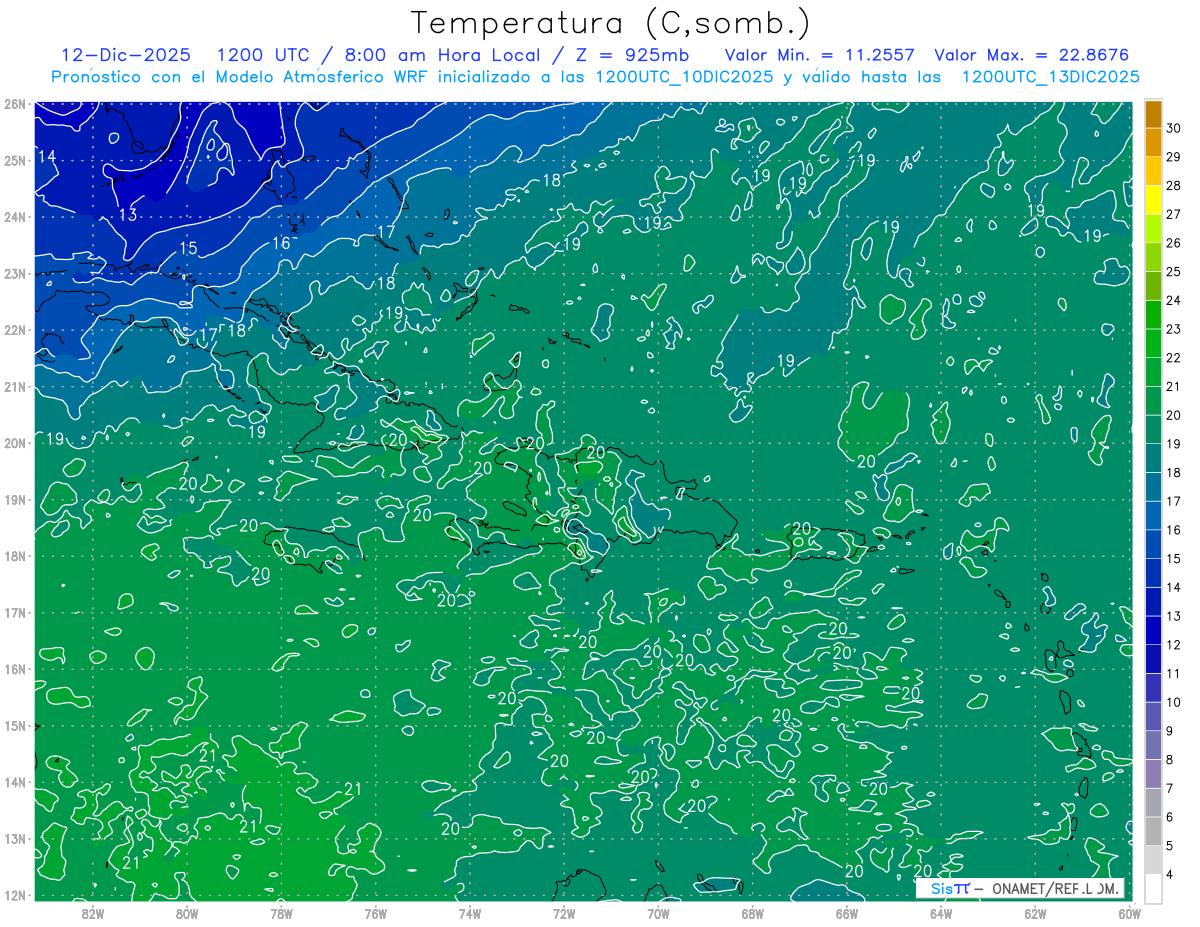Click the longitude axis label "60W"
Screen dimensions: 1200x927
coord(1129,912)
